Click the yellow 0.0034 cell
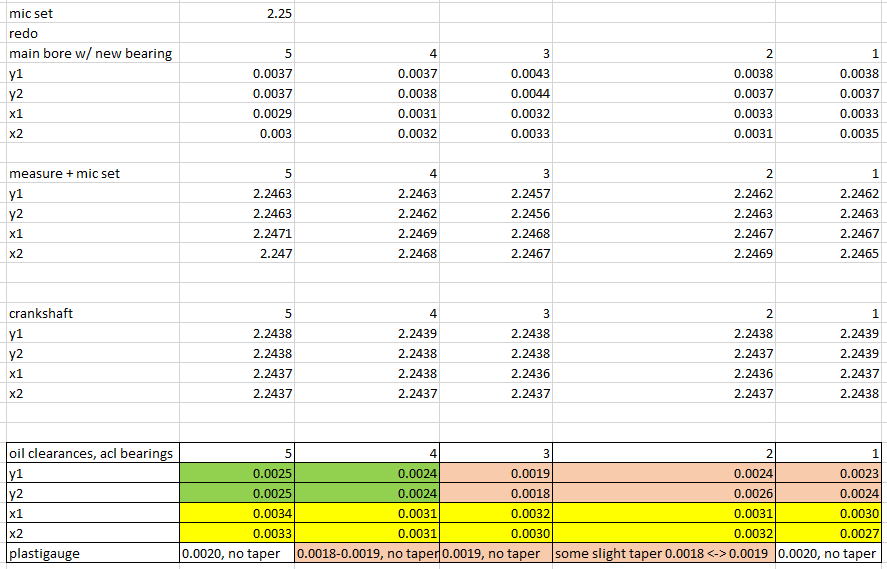 tap(237, 514)
